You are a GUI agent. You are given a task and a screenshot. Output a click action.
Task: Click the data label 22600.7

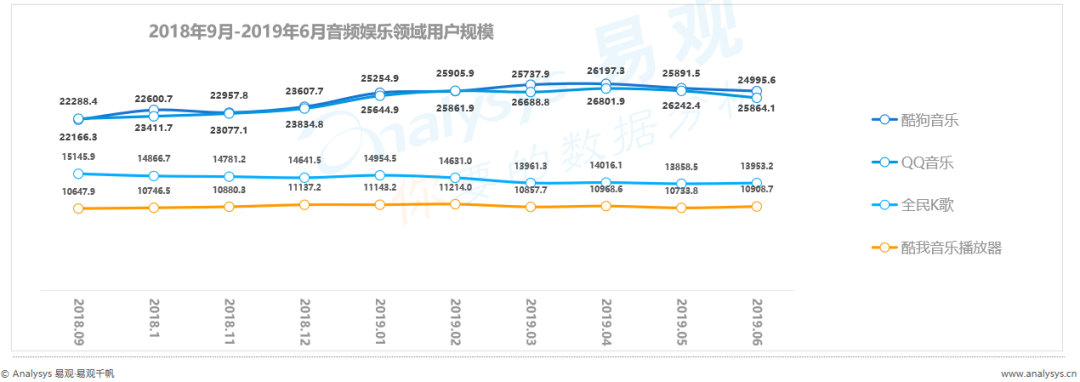(155, 98)
